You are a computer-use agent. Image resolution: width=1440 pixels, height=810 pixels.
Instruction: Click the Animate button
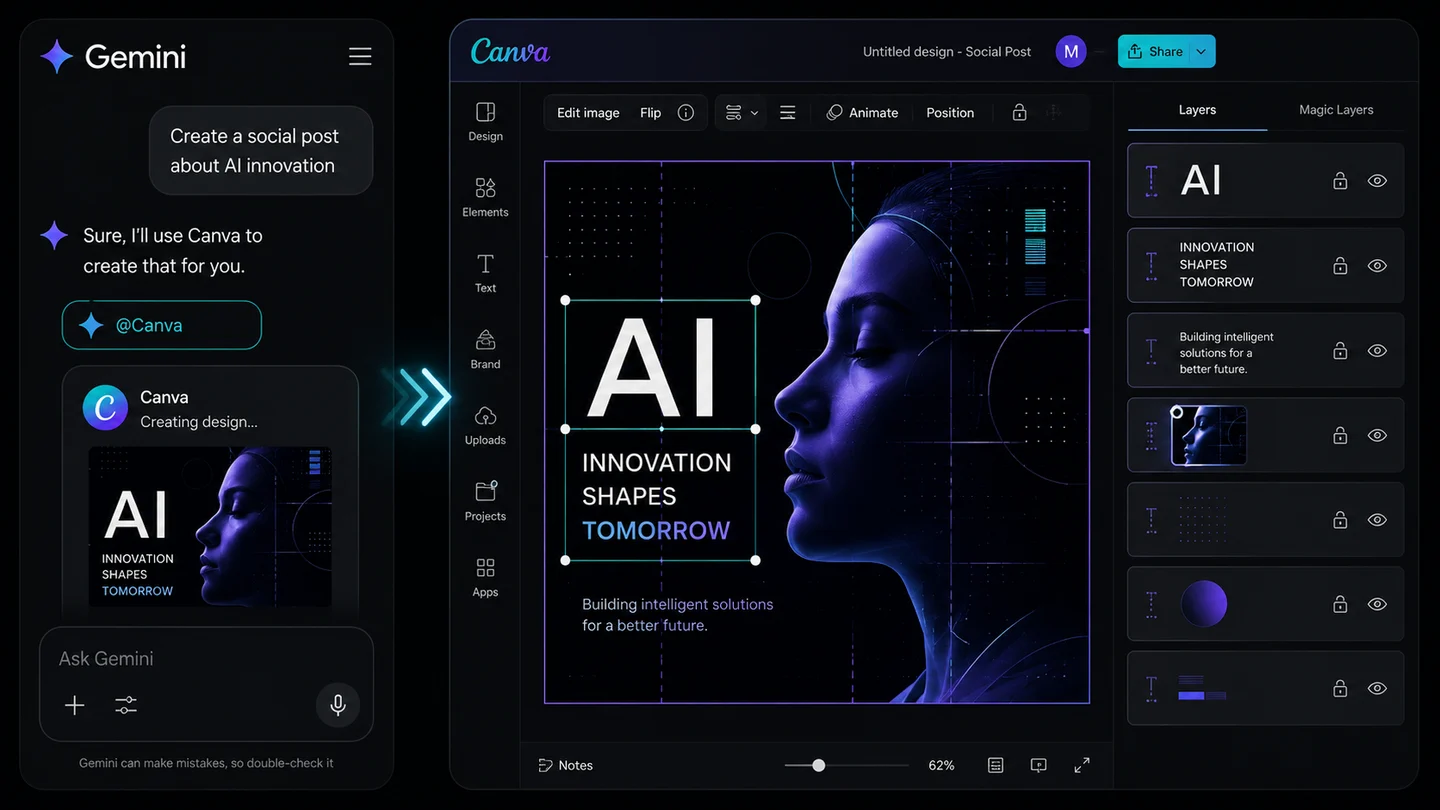point(862,113)
